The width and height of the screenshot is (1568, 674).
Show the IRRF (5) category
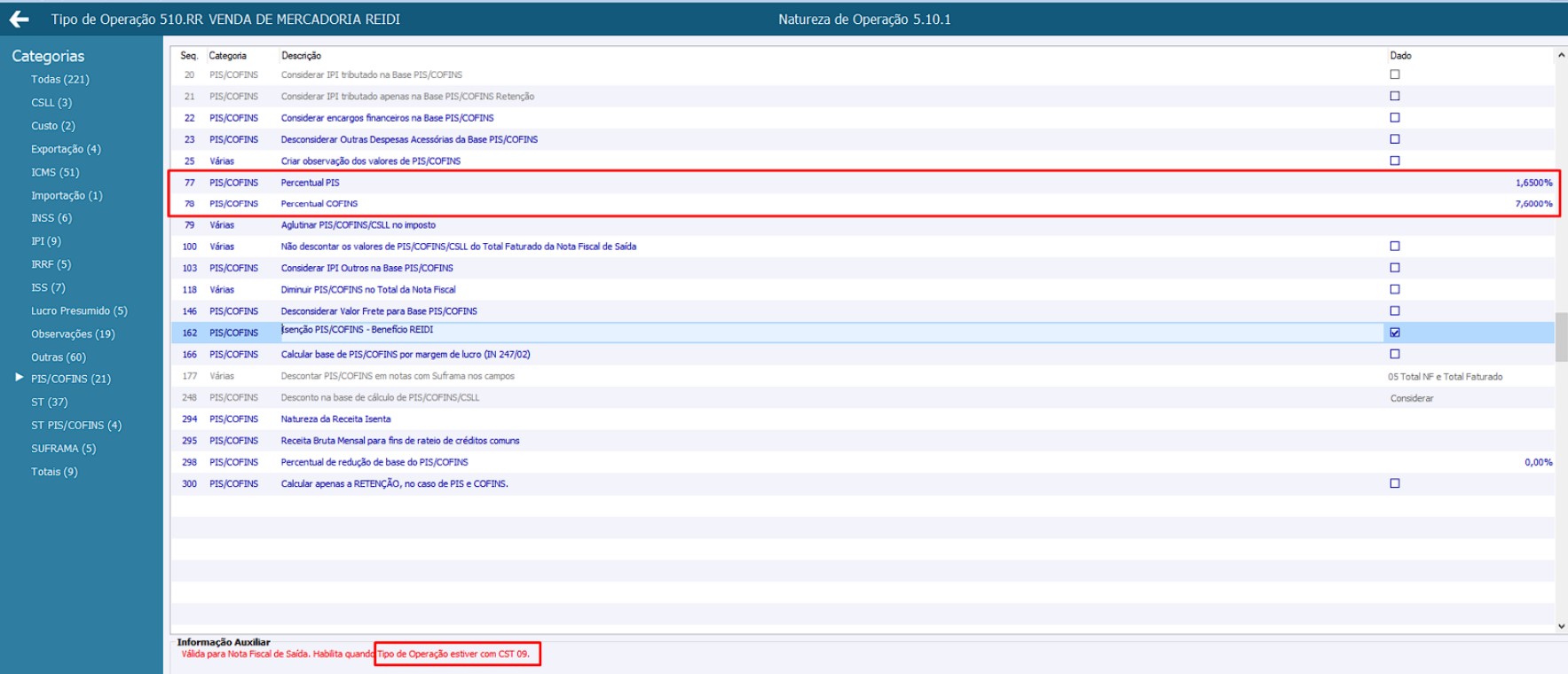(51, 264)
